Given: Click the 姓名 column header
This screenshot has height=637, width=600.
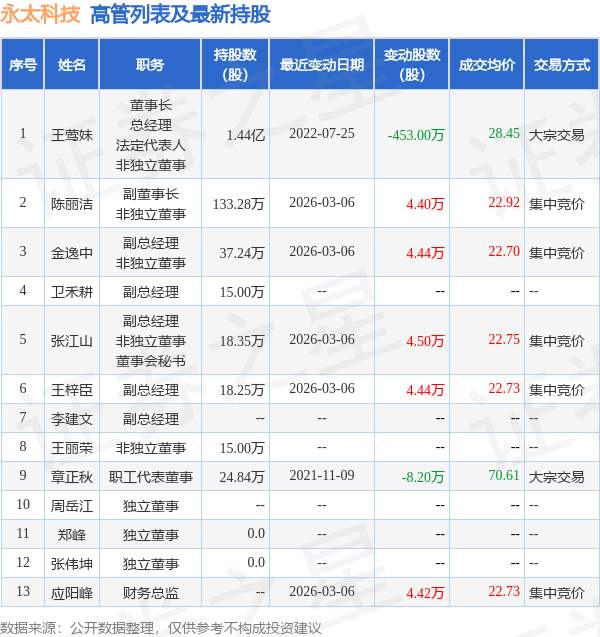Looking at the screenshot, I should (x=71, y=65).
